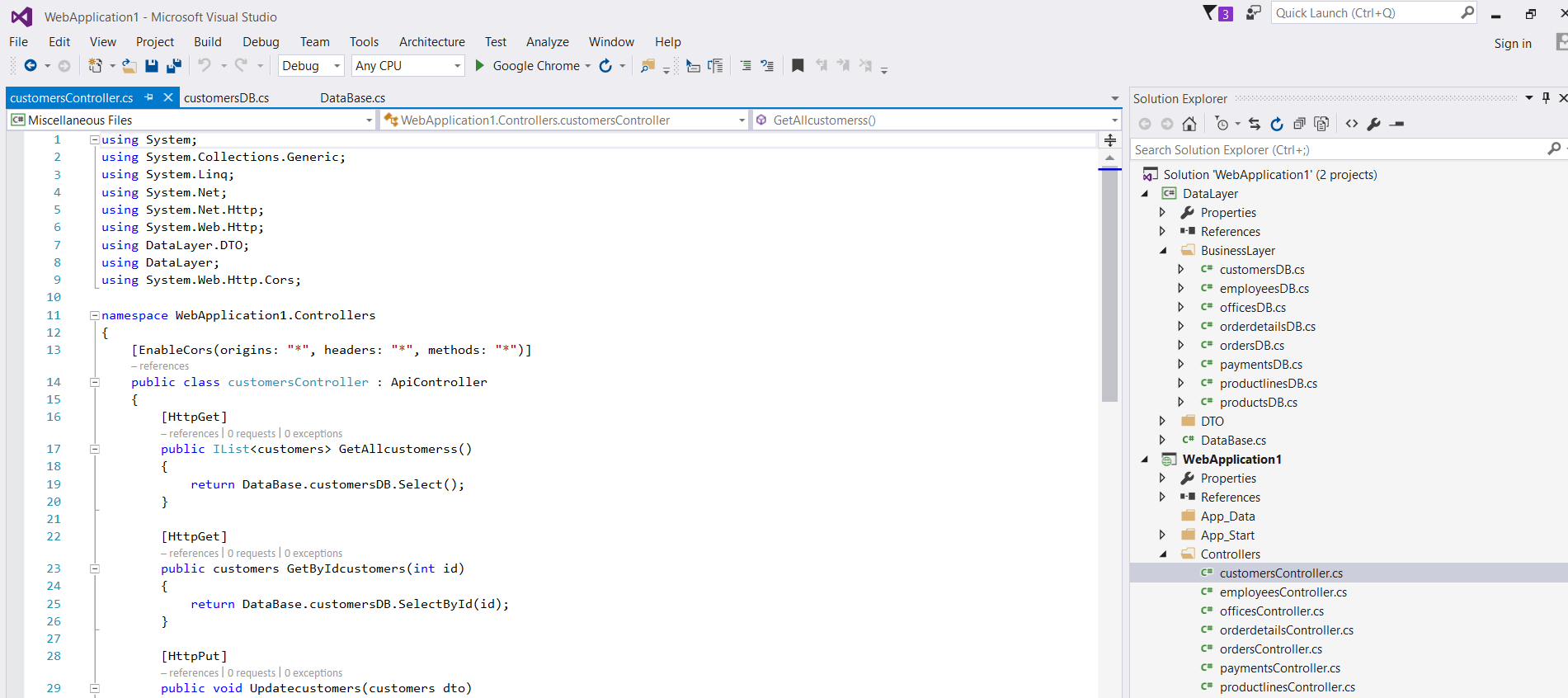Toggle the pin on customersController.cs tab
This screenshot has height=698, width=1568.
click(149, 97)
